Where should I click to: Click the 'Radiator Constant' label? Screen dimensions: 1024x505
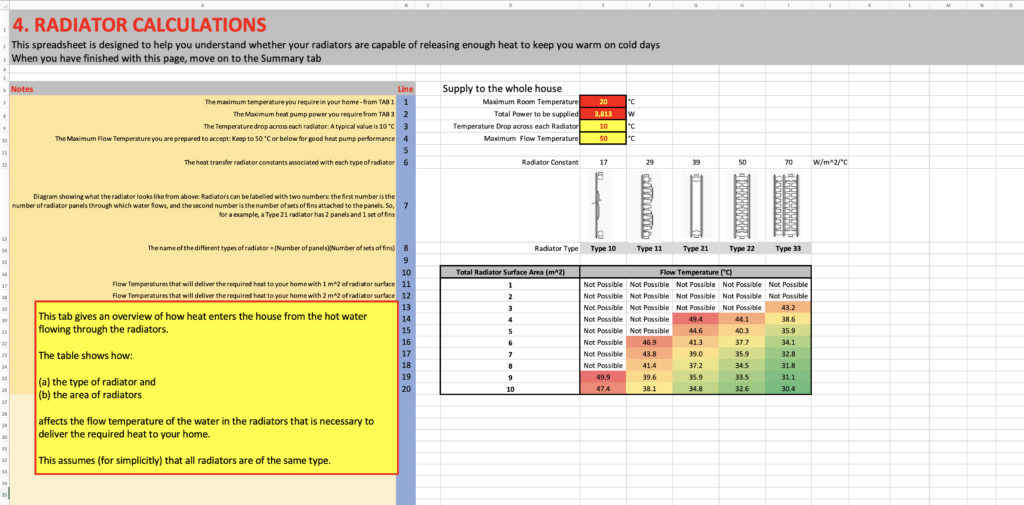550,161
